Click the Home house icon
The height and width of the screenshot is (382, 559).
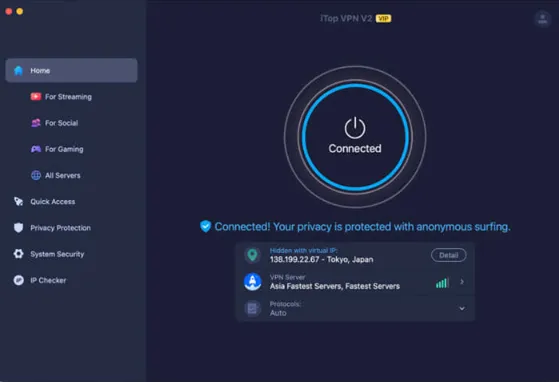(19, 71)
